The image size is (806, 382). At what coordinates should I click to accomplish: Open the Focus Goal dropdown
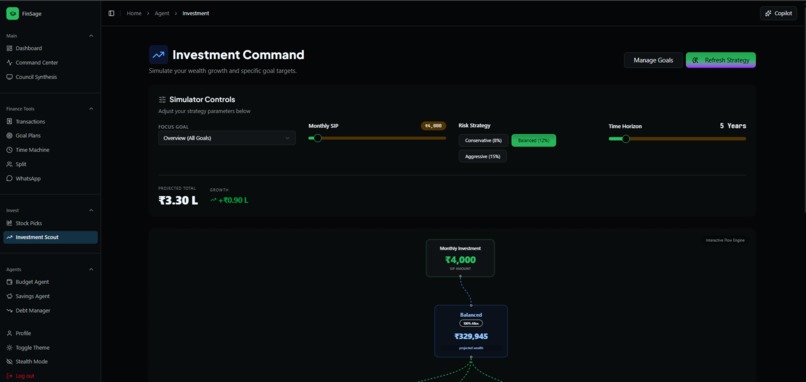tap(227, 138)
